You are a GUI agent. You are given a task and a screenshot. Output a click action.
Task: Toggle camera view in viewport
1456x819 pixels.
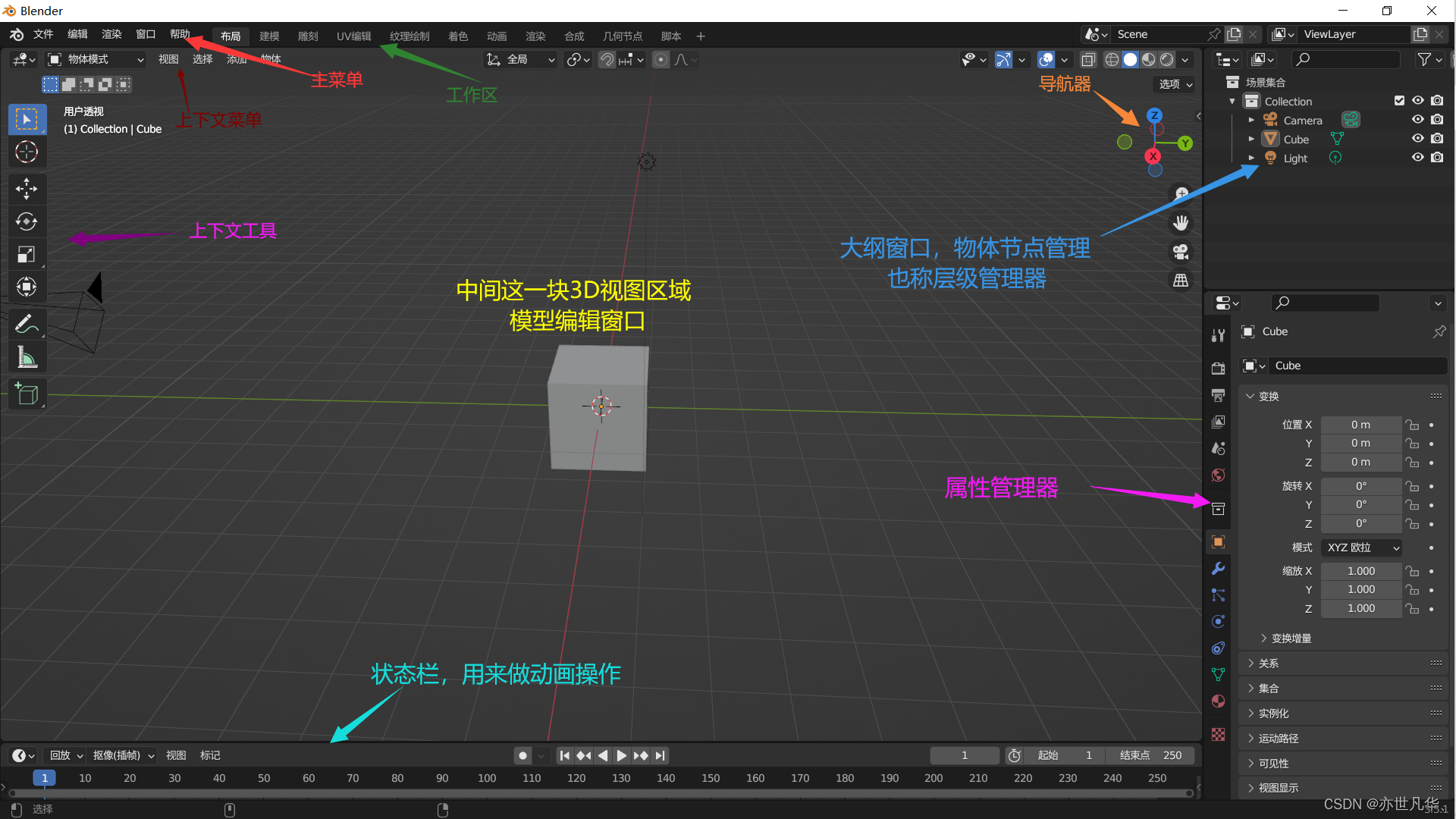coord(1181,252)
